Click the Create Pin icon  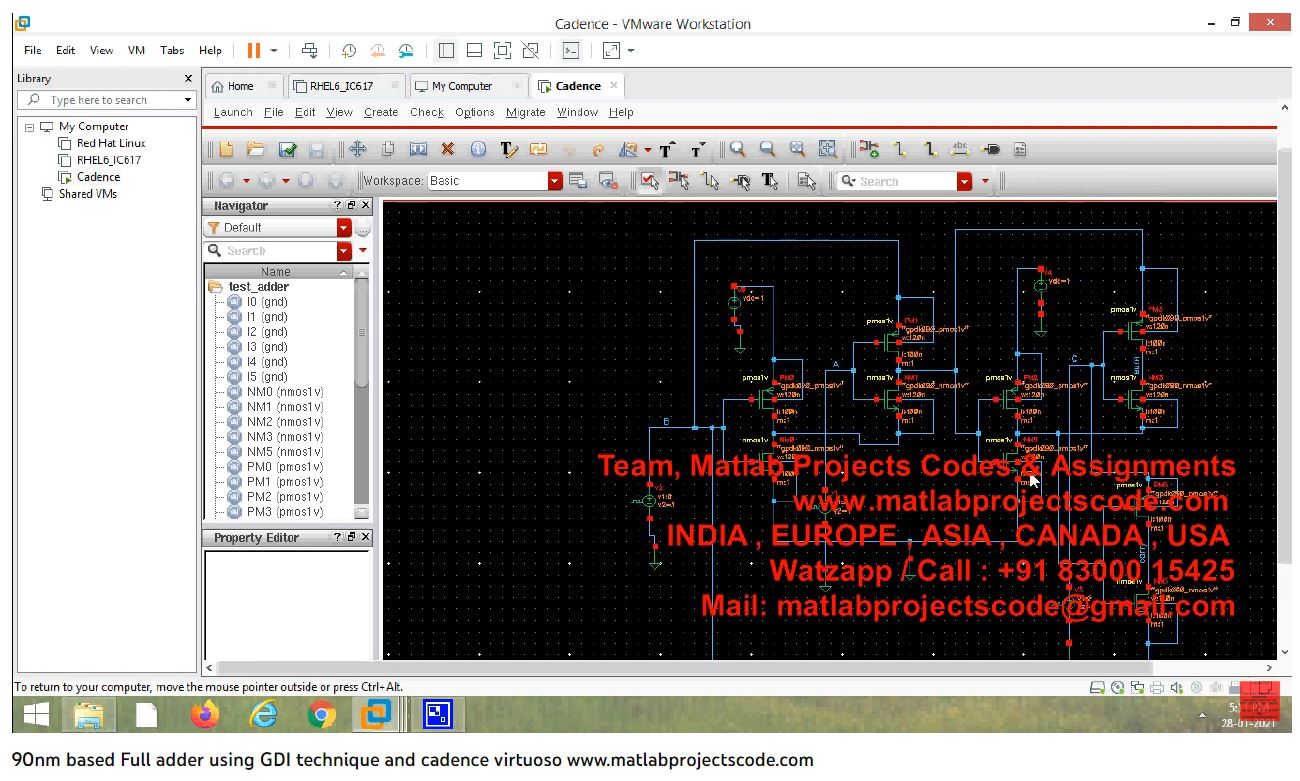pos(990,150)
